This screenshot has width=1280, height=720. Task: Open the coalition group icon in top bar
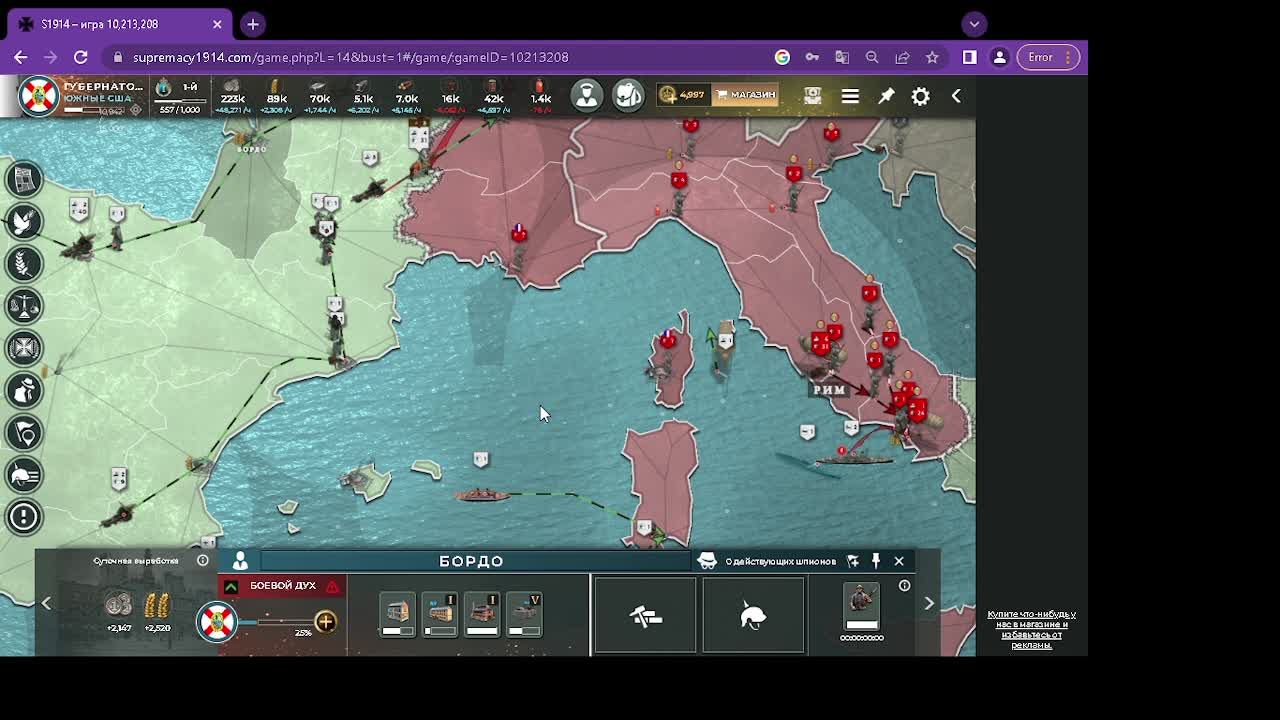(628, 95)
